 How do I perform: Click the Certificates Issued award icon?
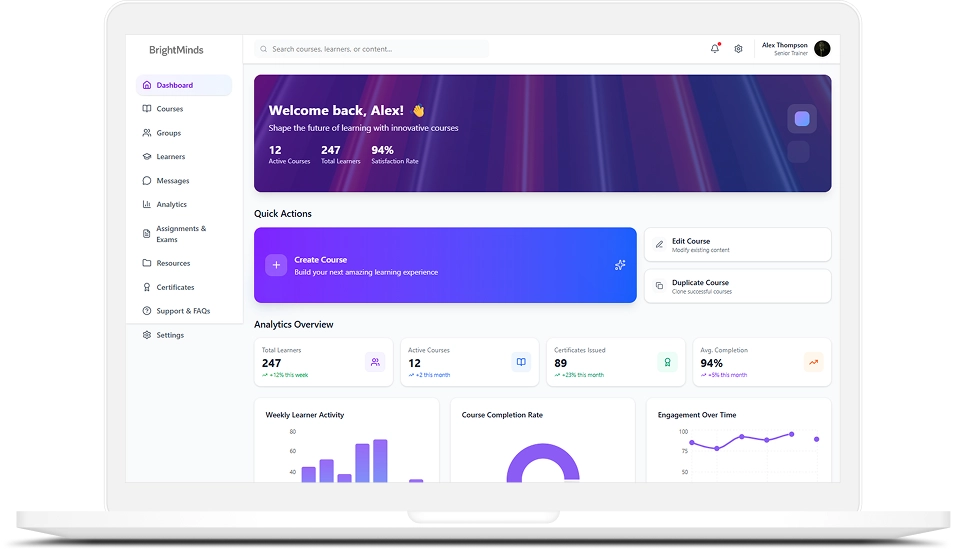tap(667, 362)
